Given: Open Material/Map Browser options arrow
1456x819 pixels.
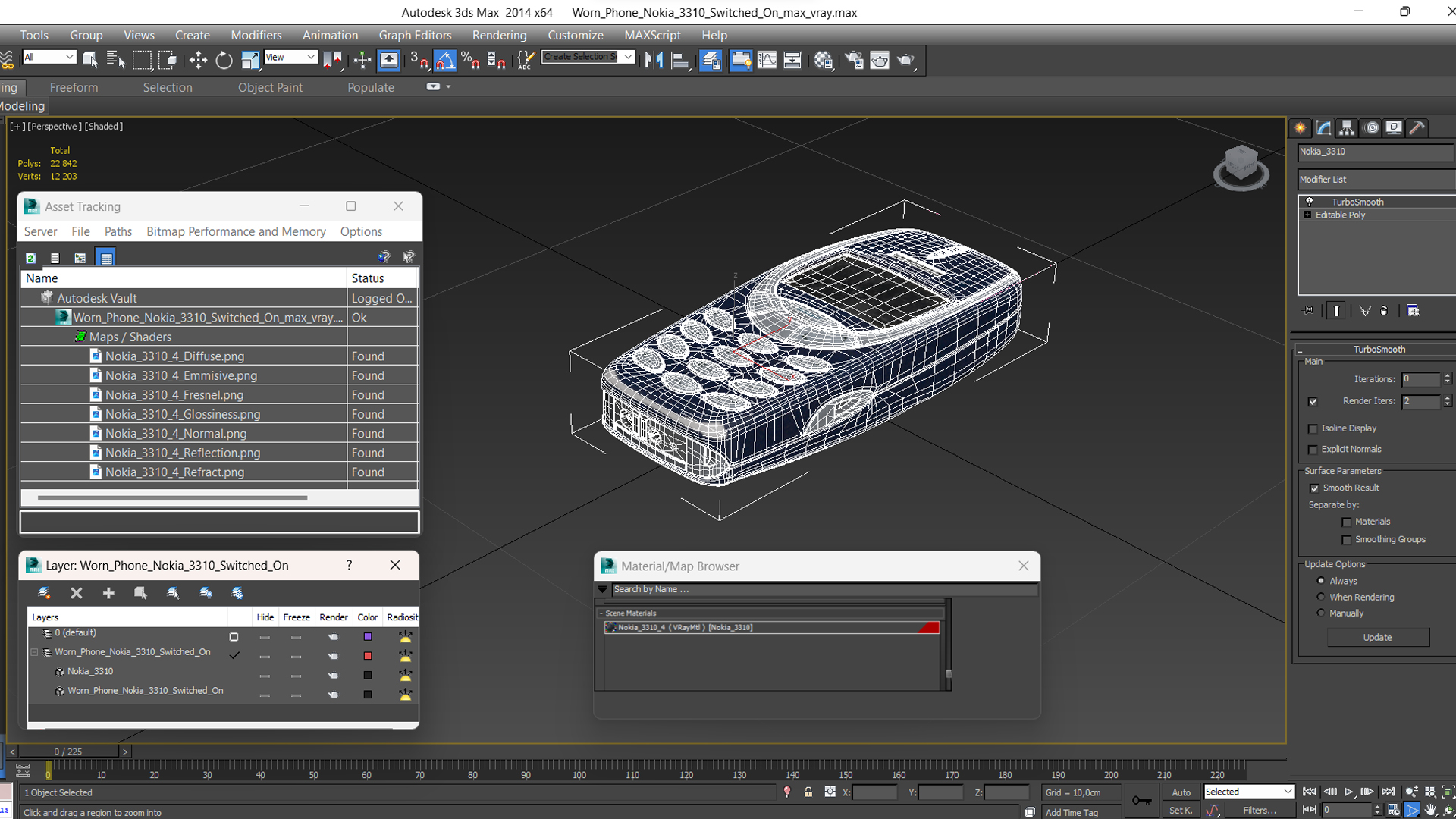Looking at the screenshot, I should click(602, 589).
